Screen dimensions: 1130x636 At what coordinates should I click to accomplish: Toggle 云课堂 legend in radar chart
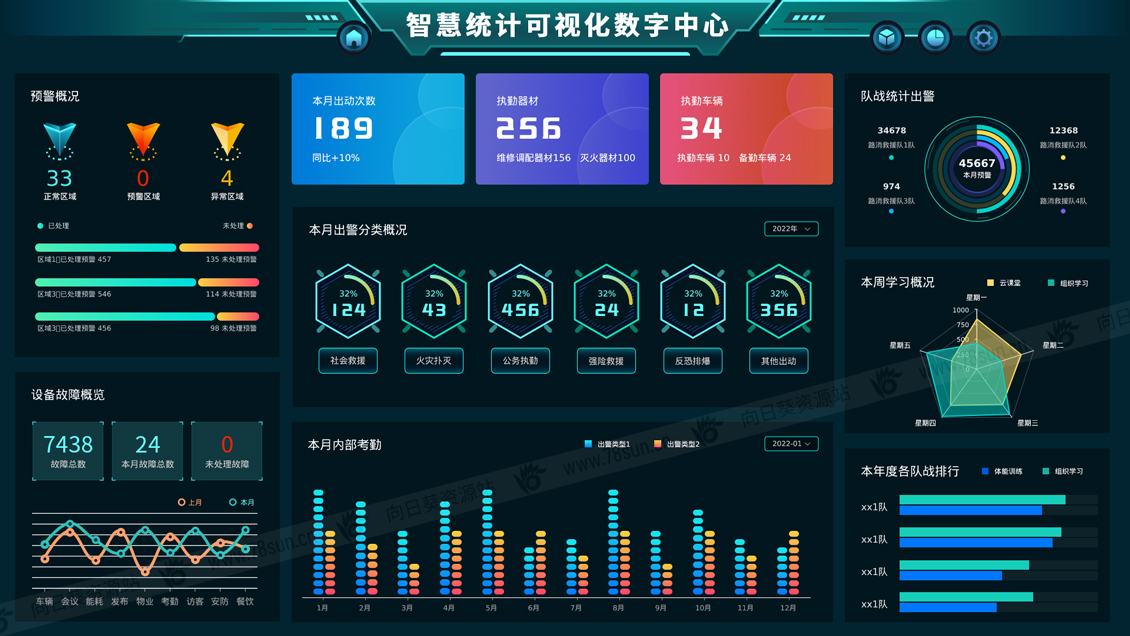[x=1004, y=283]
